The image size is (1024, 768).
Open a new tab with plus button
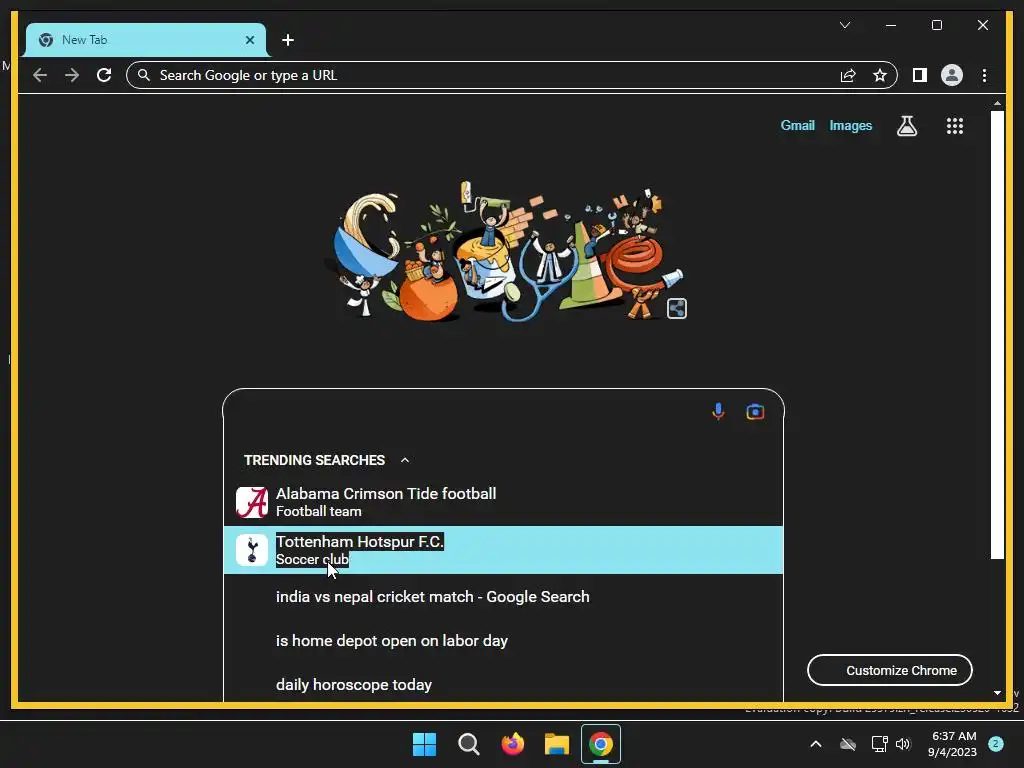pyautogui.click(x=287, y=40)
